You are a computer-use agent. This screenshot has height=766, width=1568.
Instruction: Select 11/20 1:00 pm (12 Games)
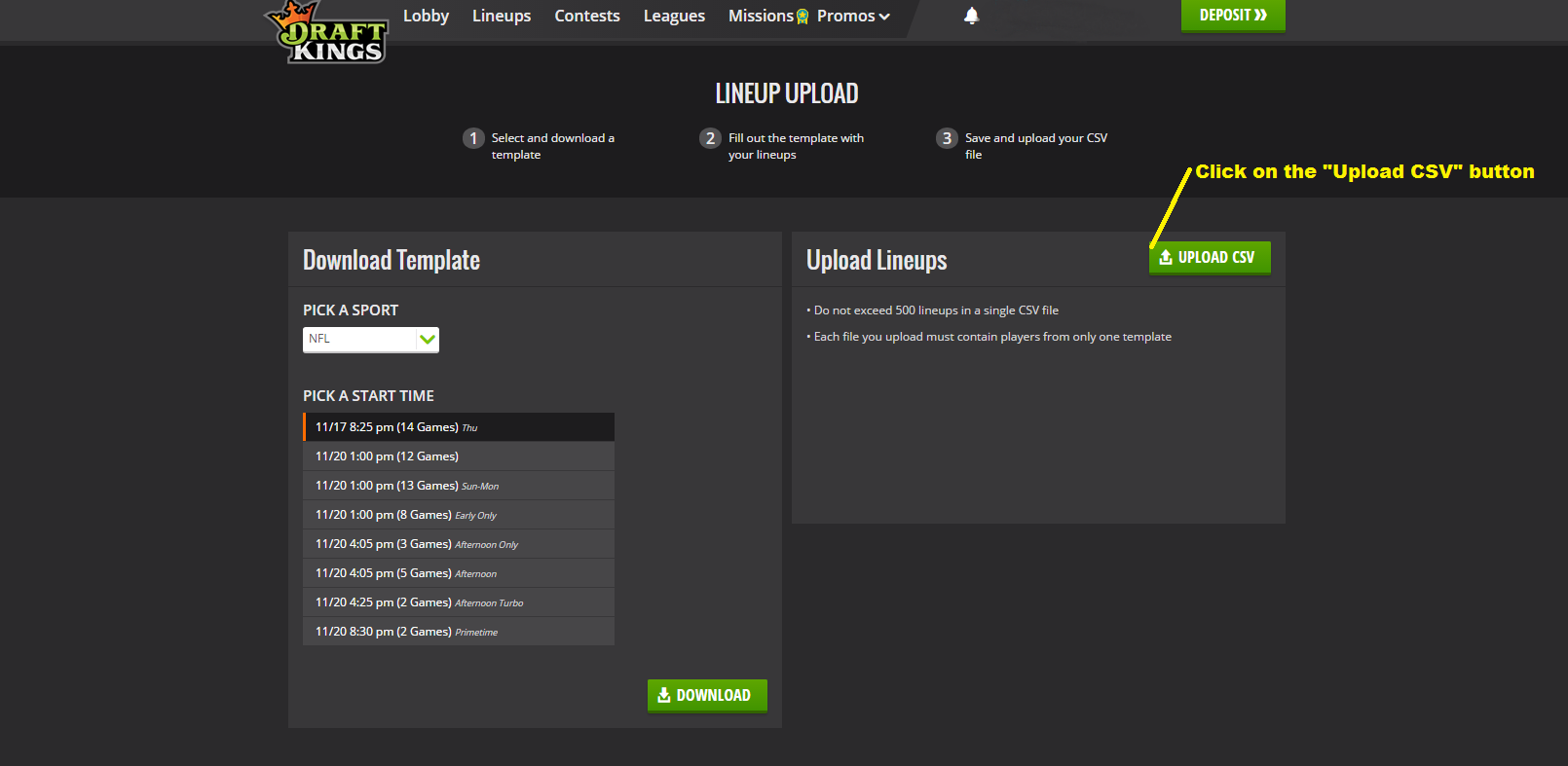click(459, 456)
